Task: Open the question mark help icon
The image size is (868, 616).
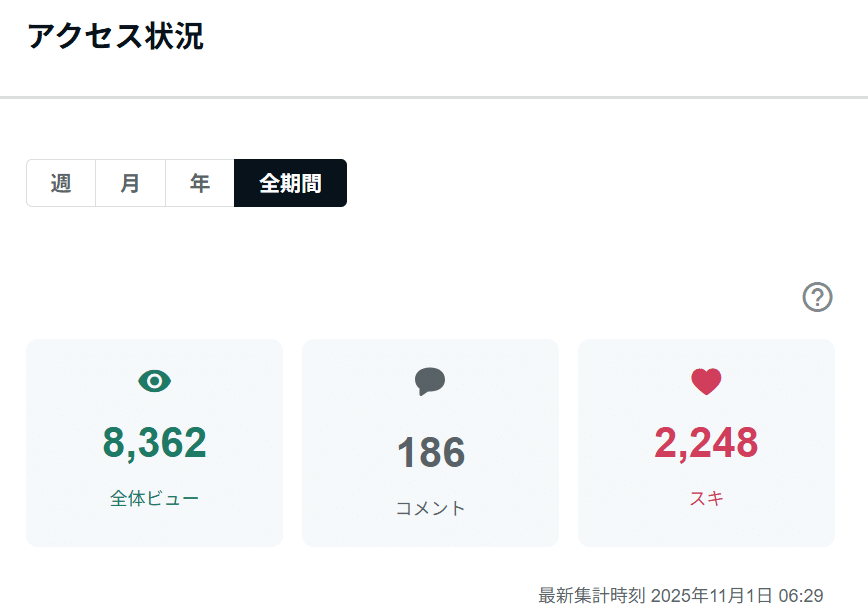Action: click(x=817, y=297)
